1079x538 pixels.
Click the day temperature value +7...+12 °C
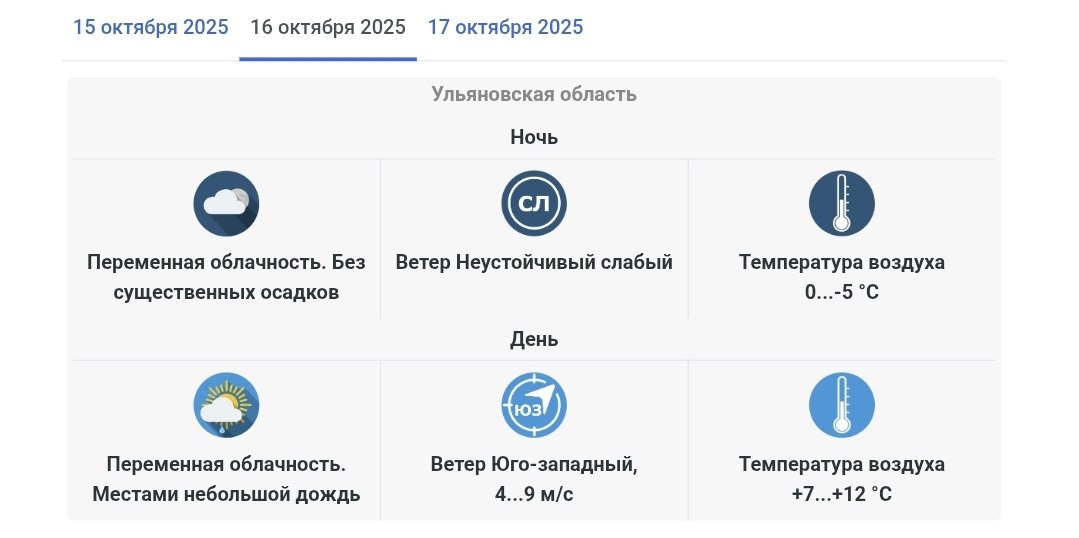tap(842, 495)
